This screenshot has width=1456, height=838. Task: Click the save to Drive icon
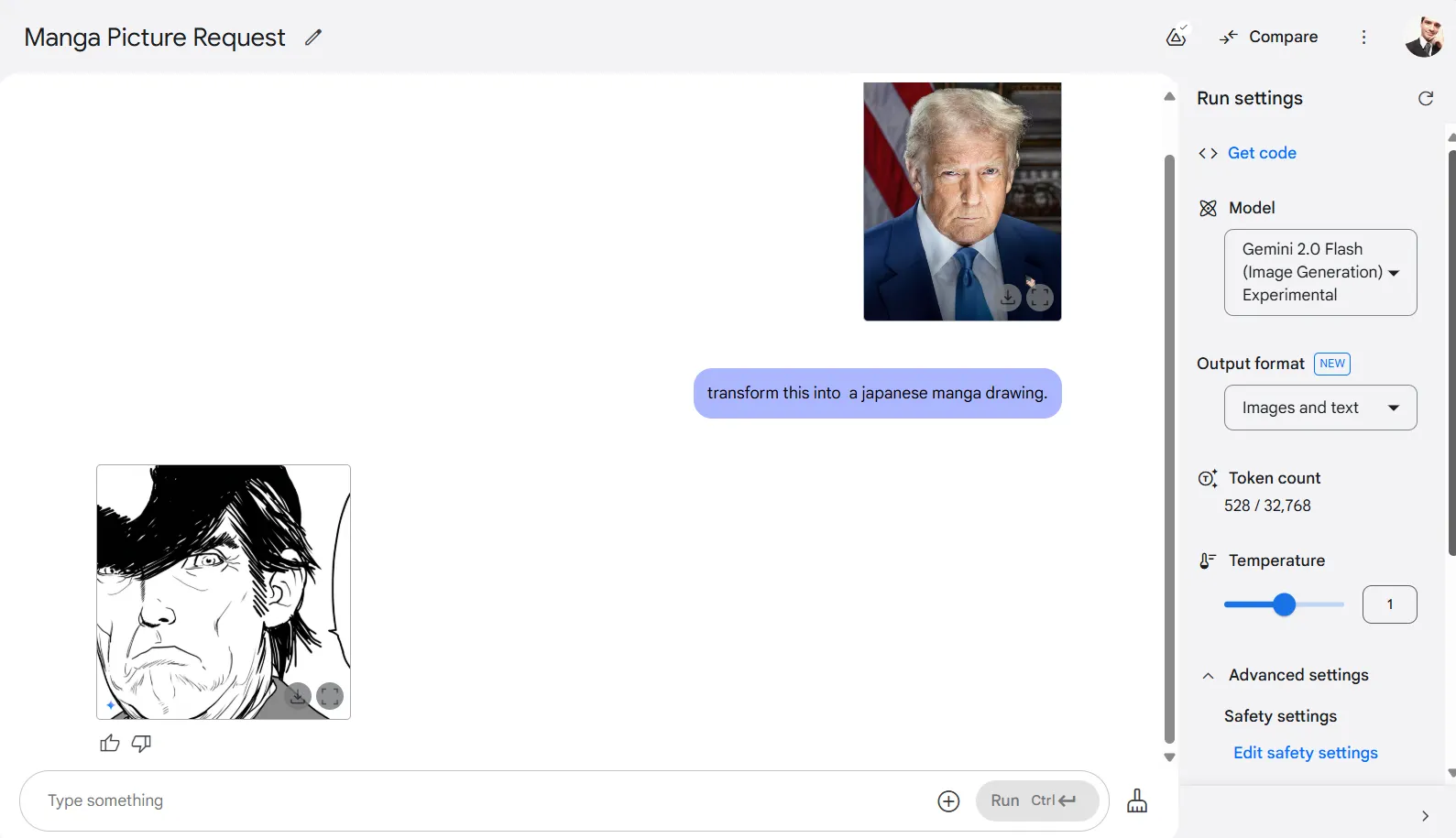1176,37
